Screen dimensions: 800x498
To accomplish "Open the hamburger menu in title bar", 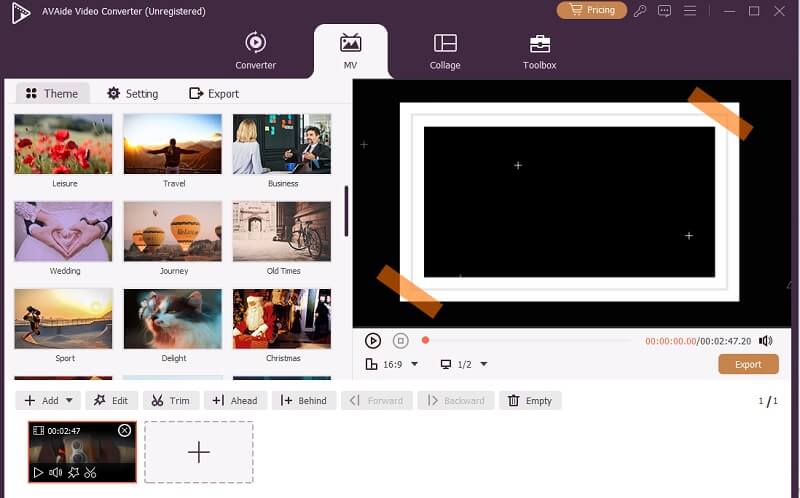I will (688, 11).
